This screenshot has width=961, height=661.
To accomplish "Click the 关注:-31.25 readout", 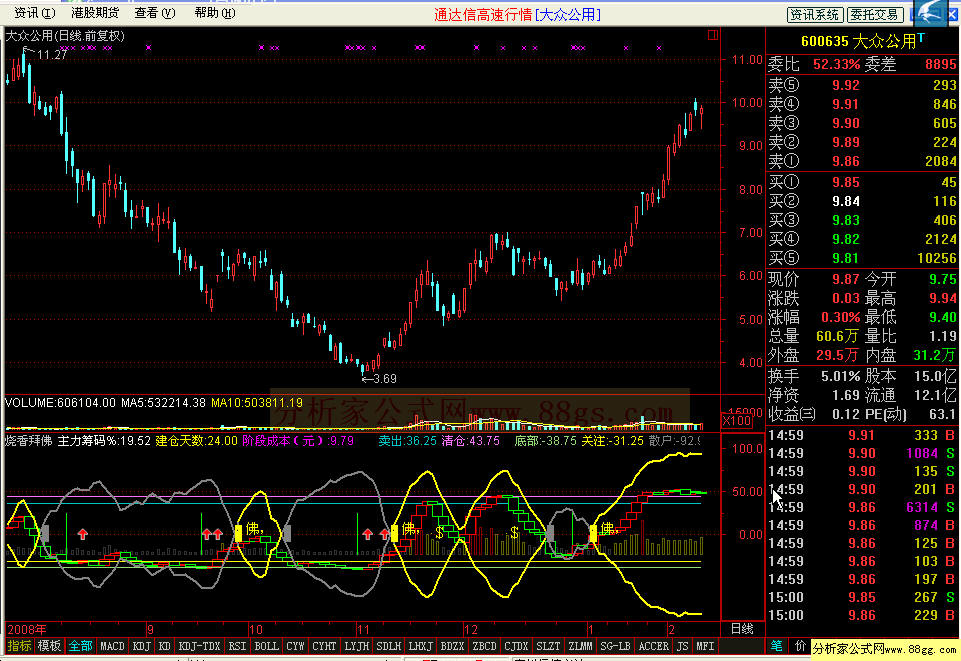I will tap(612, 440).
